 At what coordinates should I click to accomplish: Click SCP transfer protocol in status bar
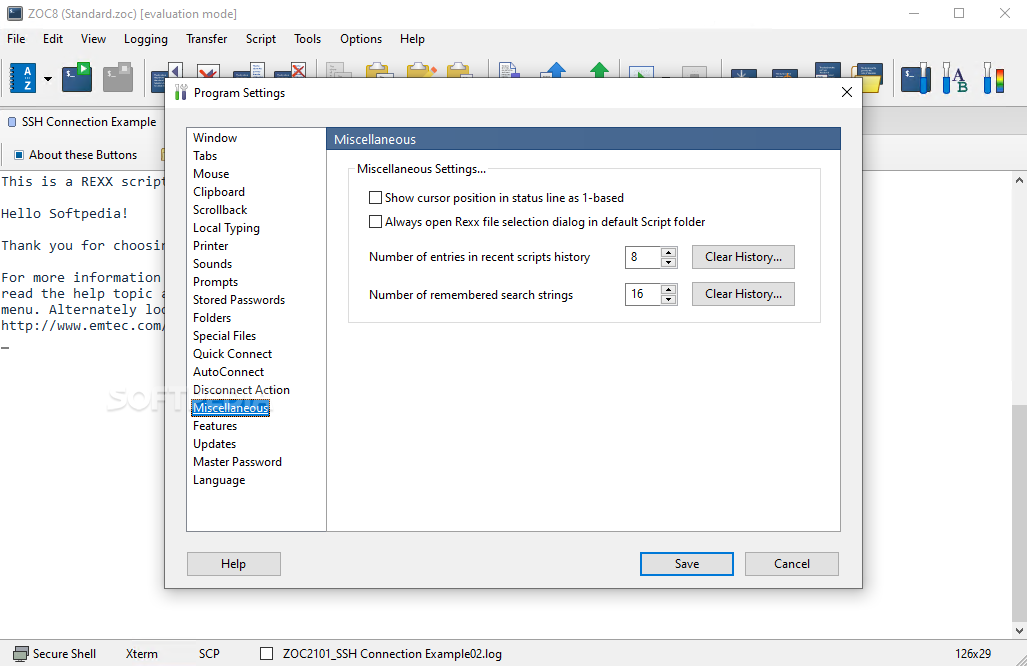click(x=209, y=654)
